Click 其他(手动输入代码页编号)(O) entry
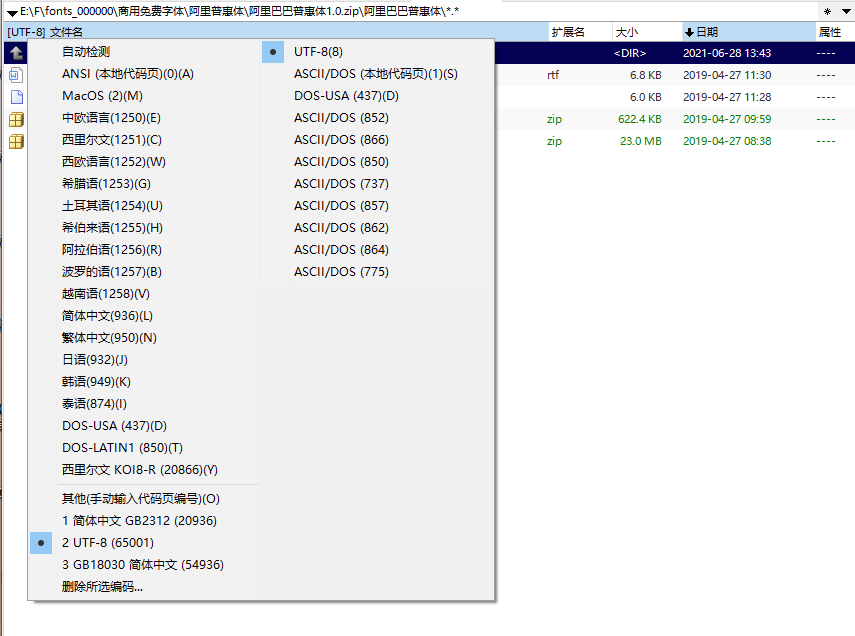This screenshot has width=855, height=636. coord(140,499)
